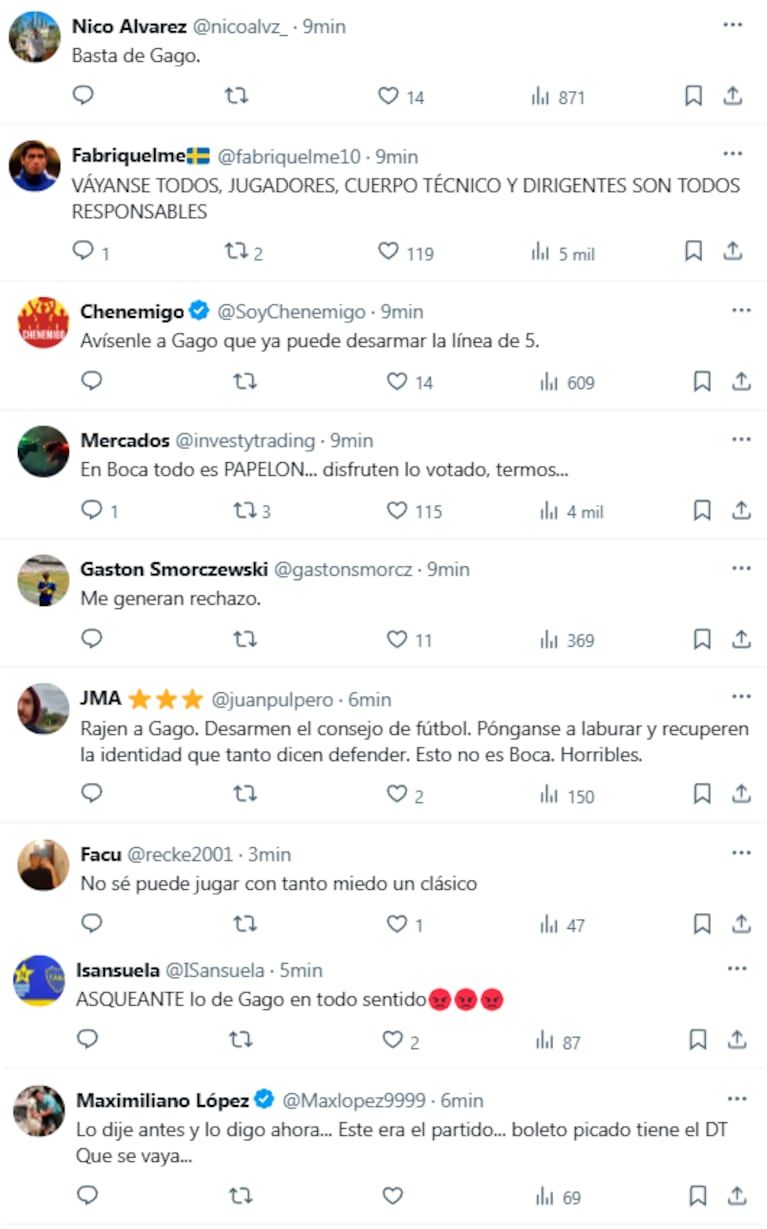Open Gaston Smorczewski's profile name
This screenshot has width=767, height=1229.
(174, 569)
